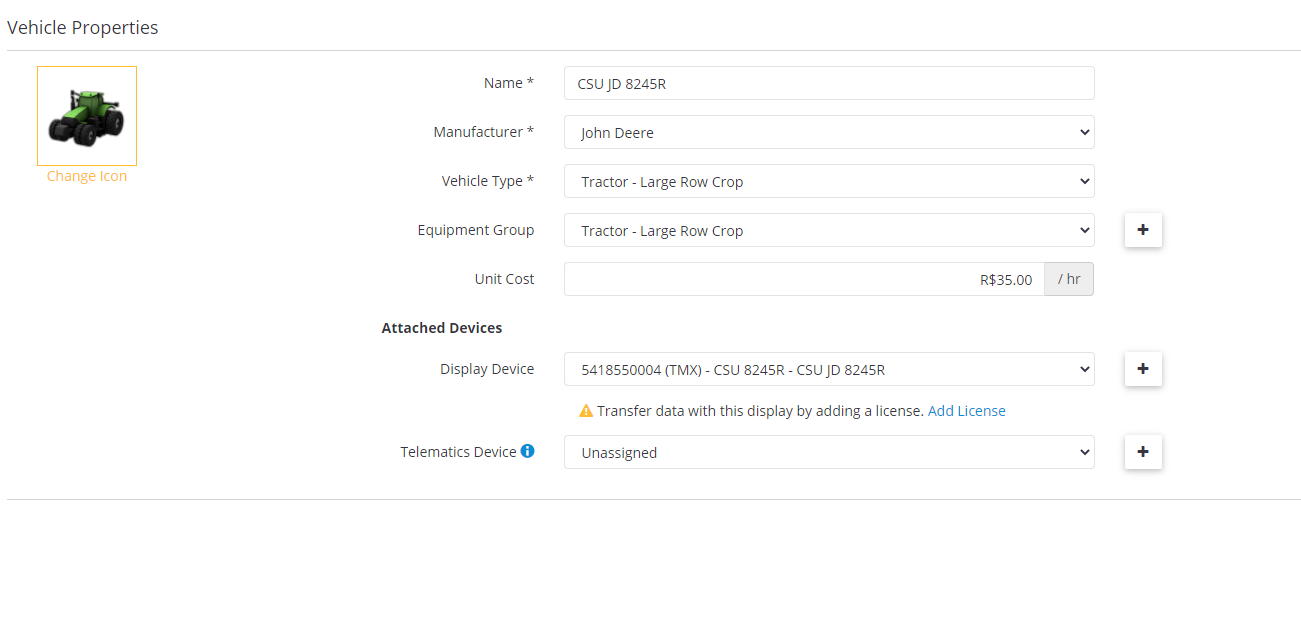This screenshot has width=1301, height=637.
Task: Click the green tractor vehicle icon
Action: [87, 116]
